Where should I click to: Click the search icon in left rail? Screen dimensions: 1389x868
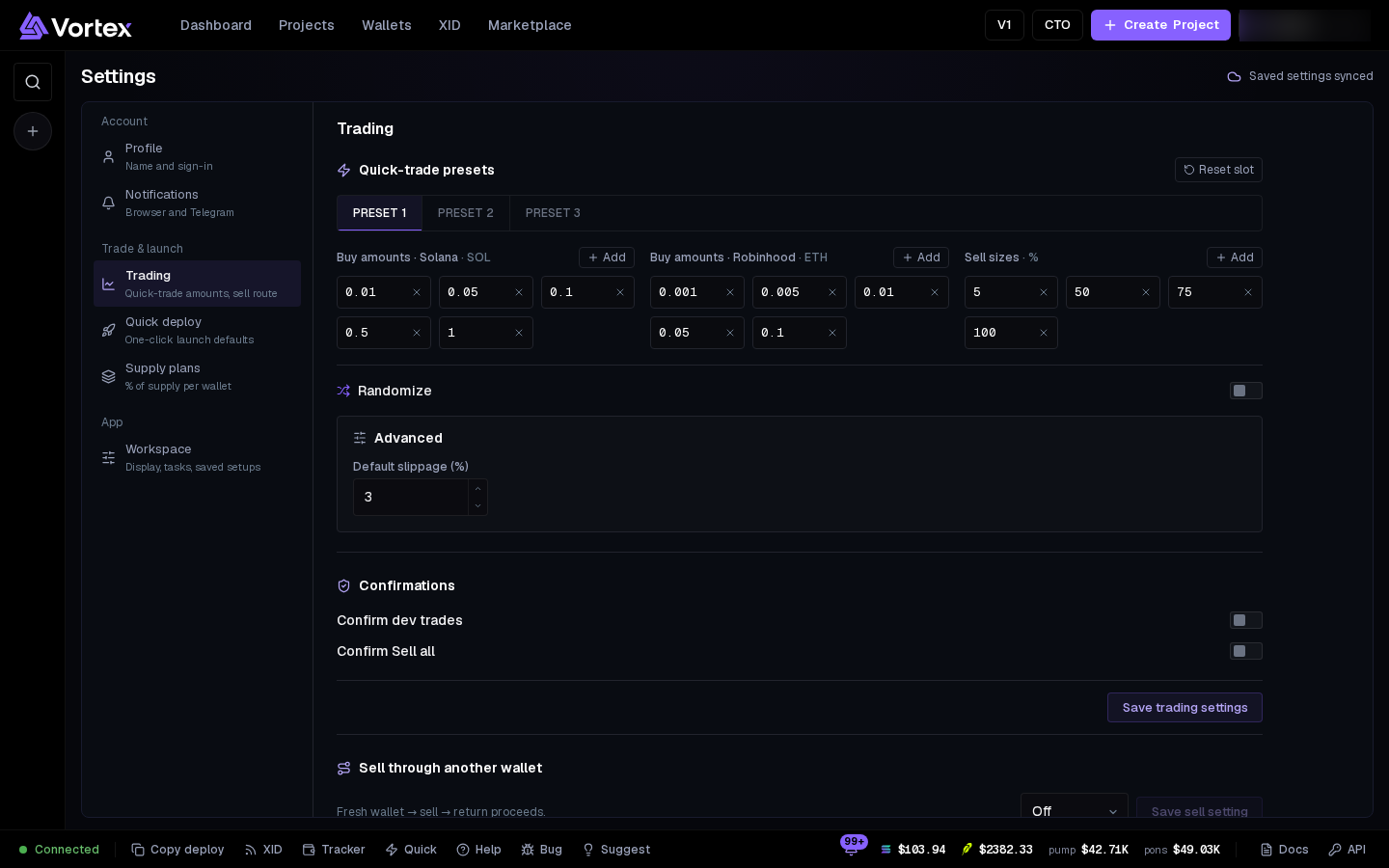point(33,82)
